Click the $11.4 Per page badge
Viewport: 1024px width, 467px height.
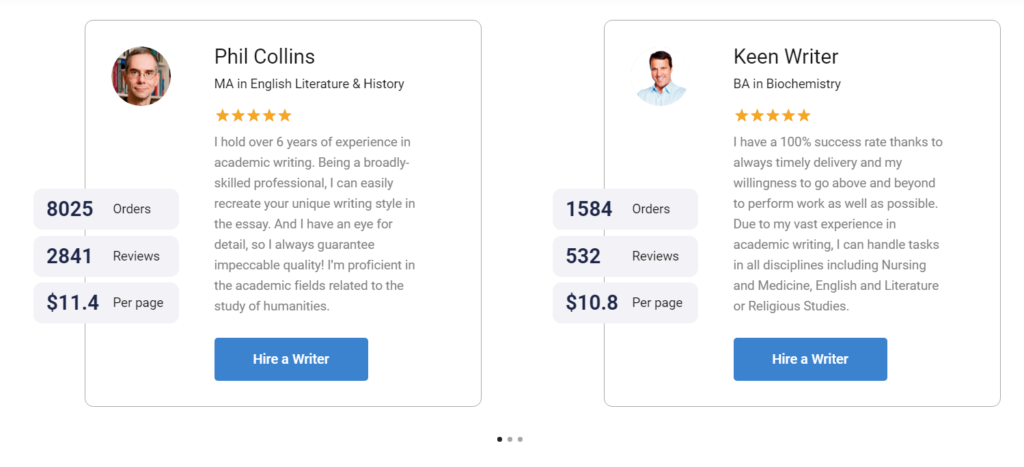[106, 302]
